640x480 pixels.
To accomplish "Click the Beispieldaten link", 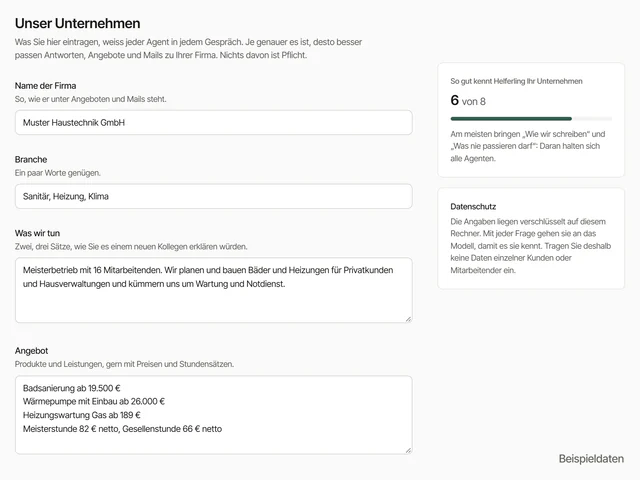I will [591, 459].
